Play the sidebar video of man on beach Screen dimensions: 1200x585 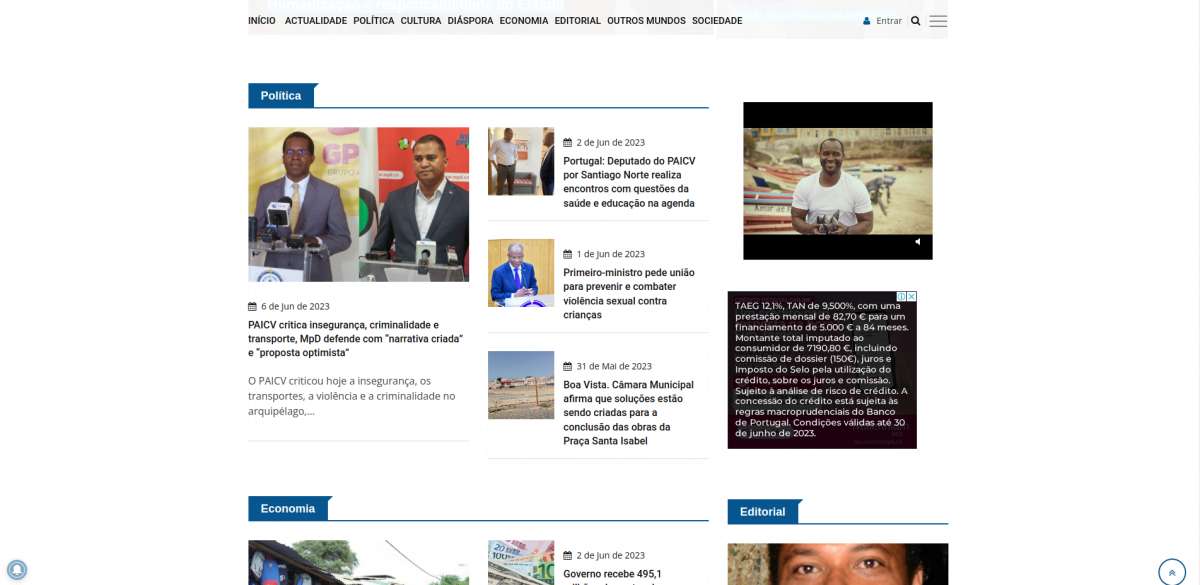pyautogui.click(x=838, y=181)
